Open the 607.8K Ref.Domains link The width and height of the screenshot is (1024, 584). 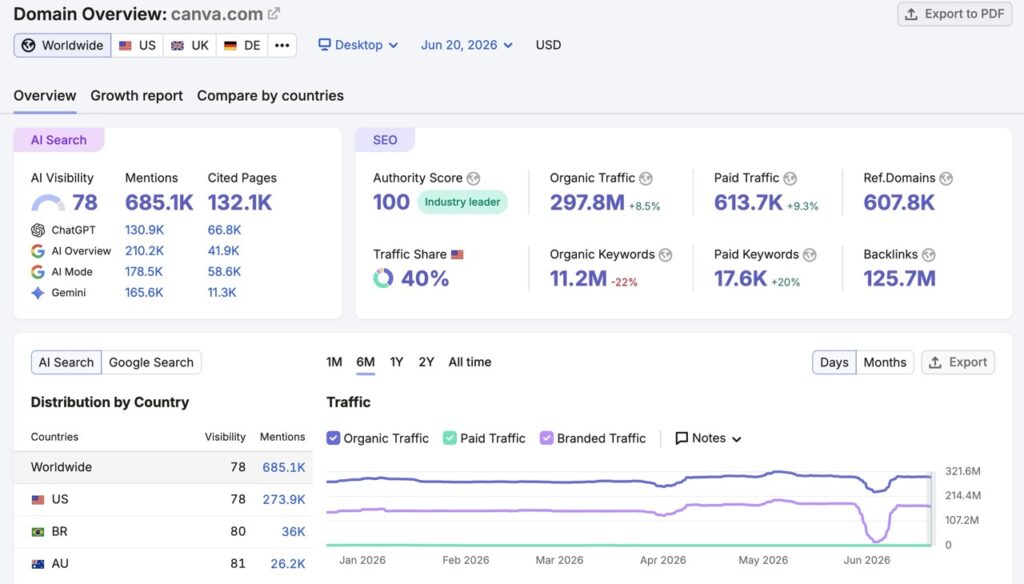tap(899, 203)
